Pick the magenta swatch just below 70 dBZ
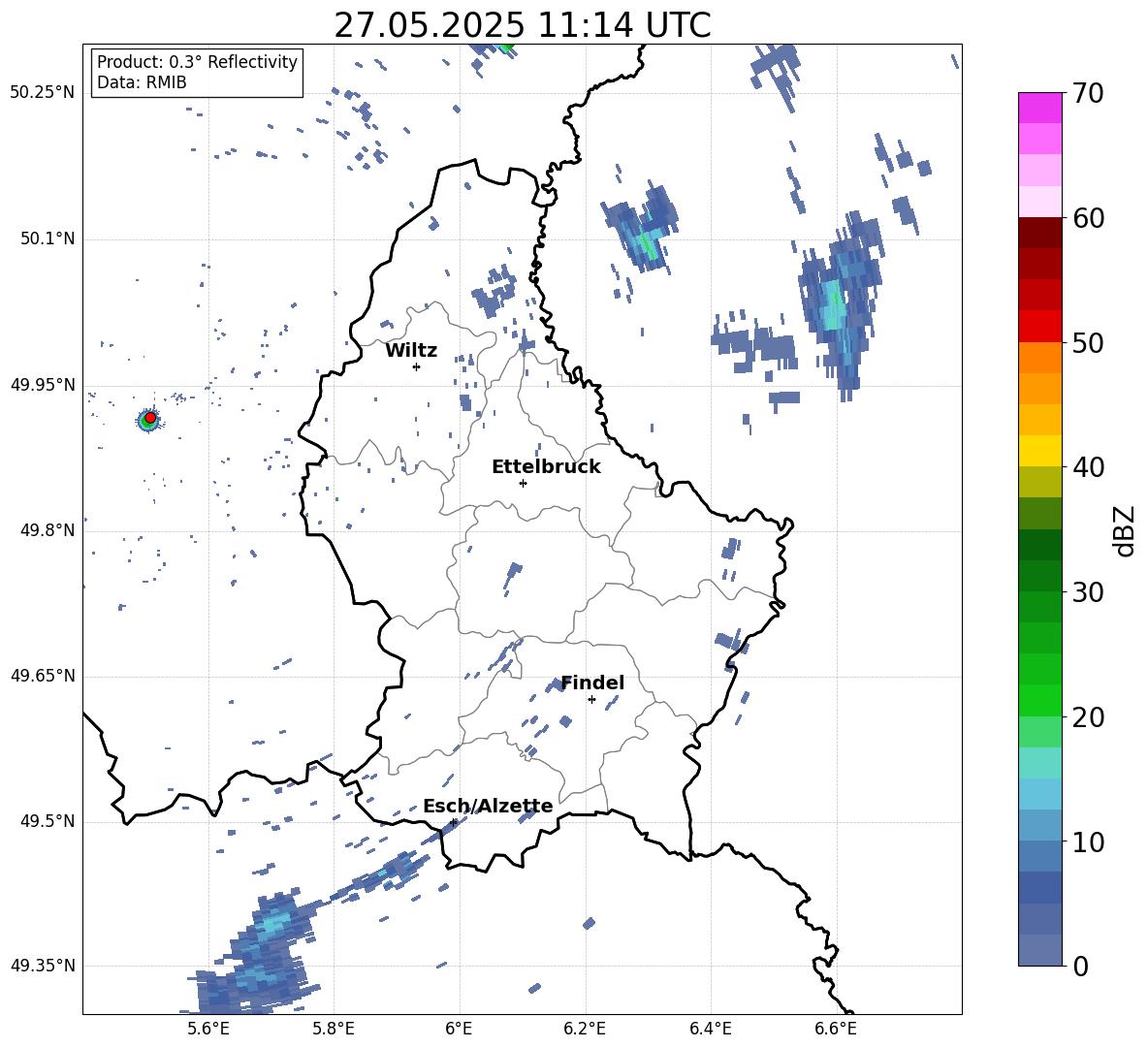 coord(1039,108)
